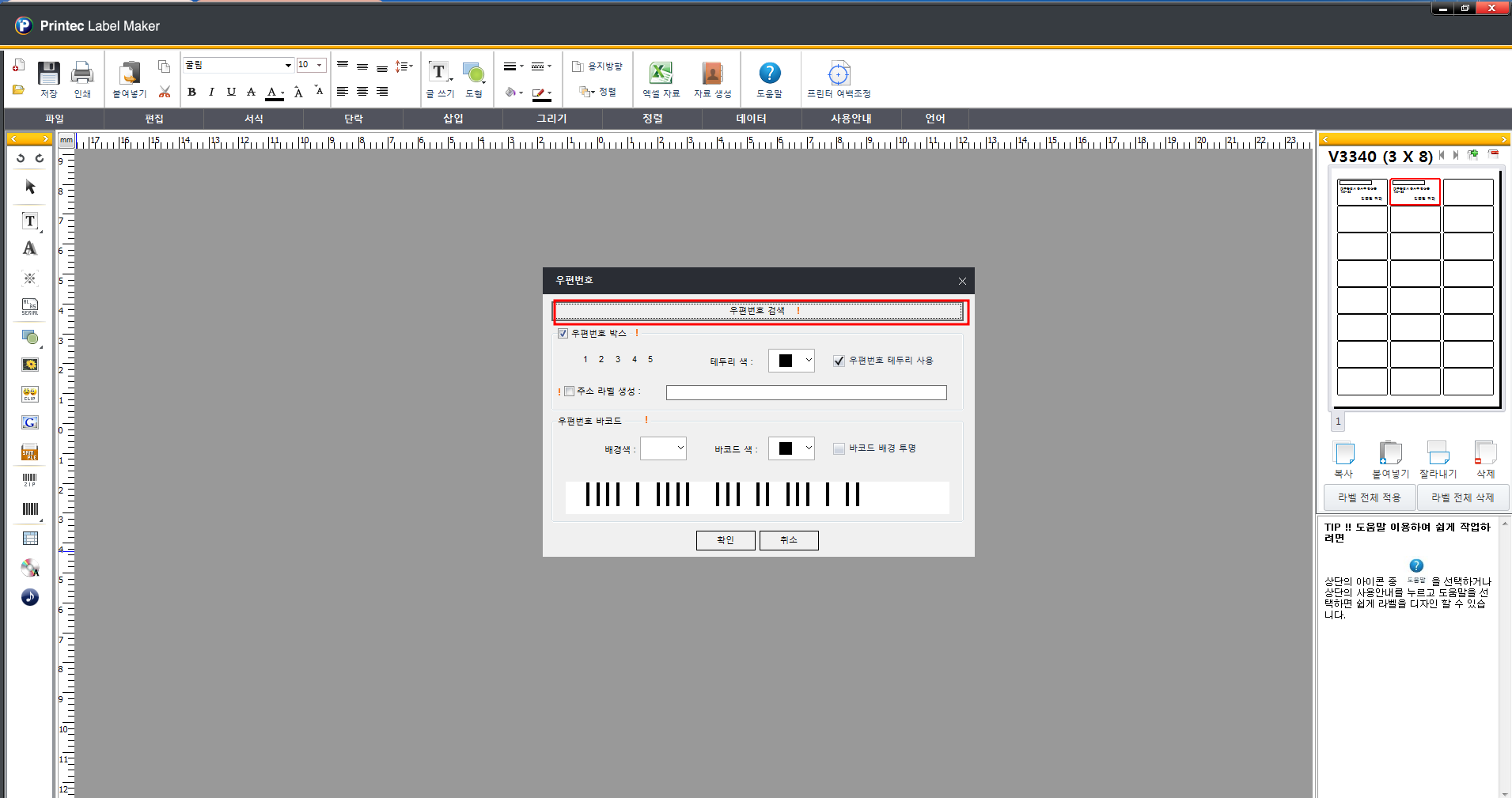
Task: Open the 파일 ribbon tab
Action: pos(54,119)
